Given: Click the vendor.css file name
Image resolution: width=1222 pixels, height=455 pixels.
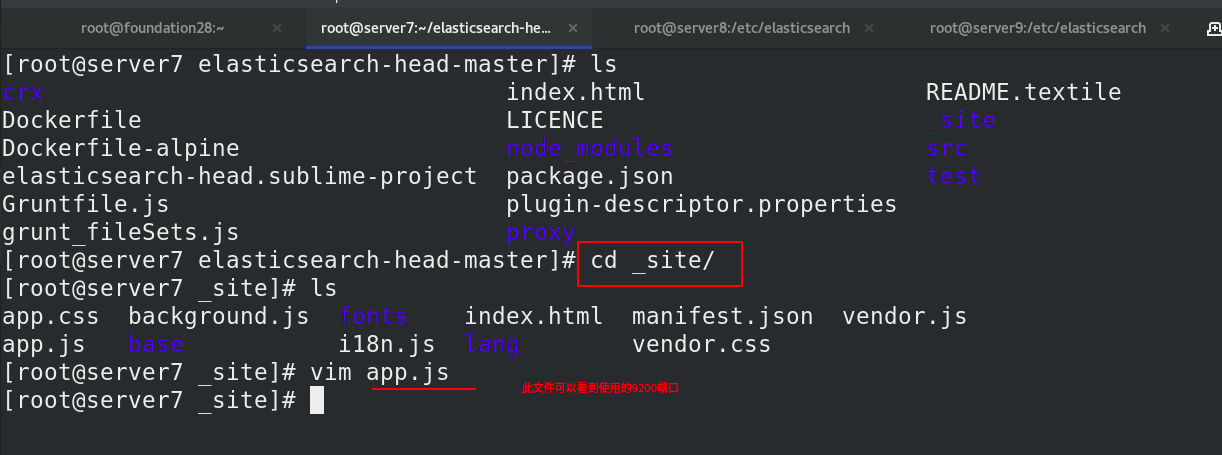Looking at the screenshot, I should 702,345.
